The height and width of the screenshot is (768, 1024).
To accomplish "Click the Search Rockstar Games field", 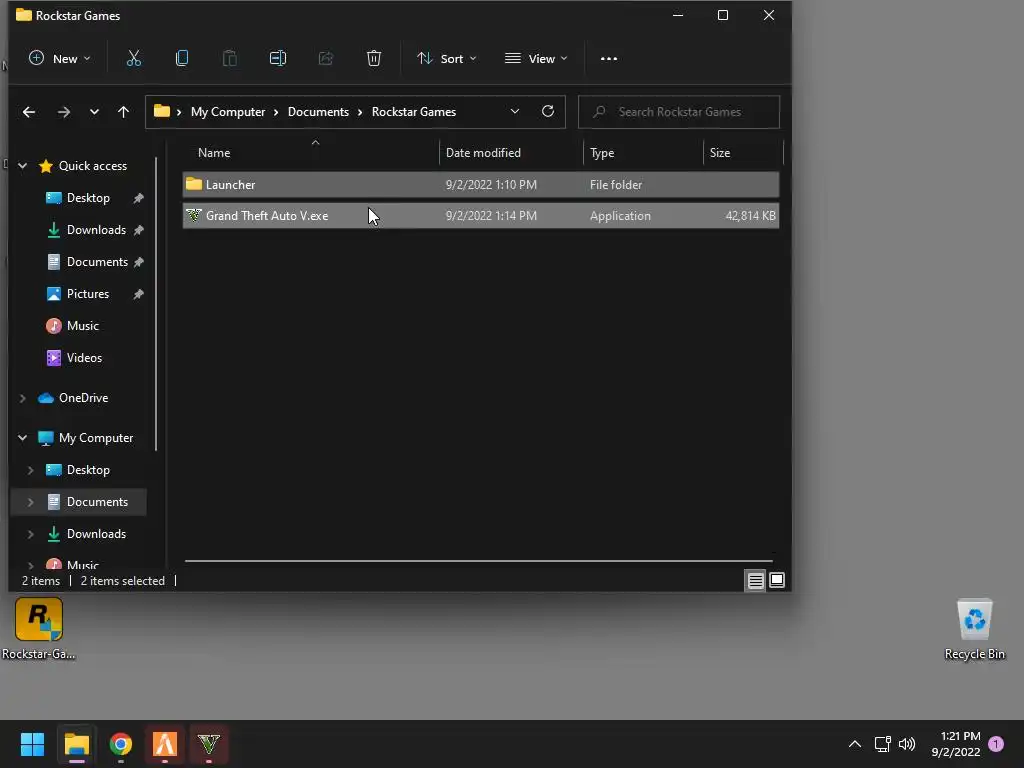I will 679,112.
